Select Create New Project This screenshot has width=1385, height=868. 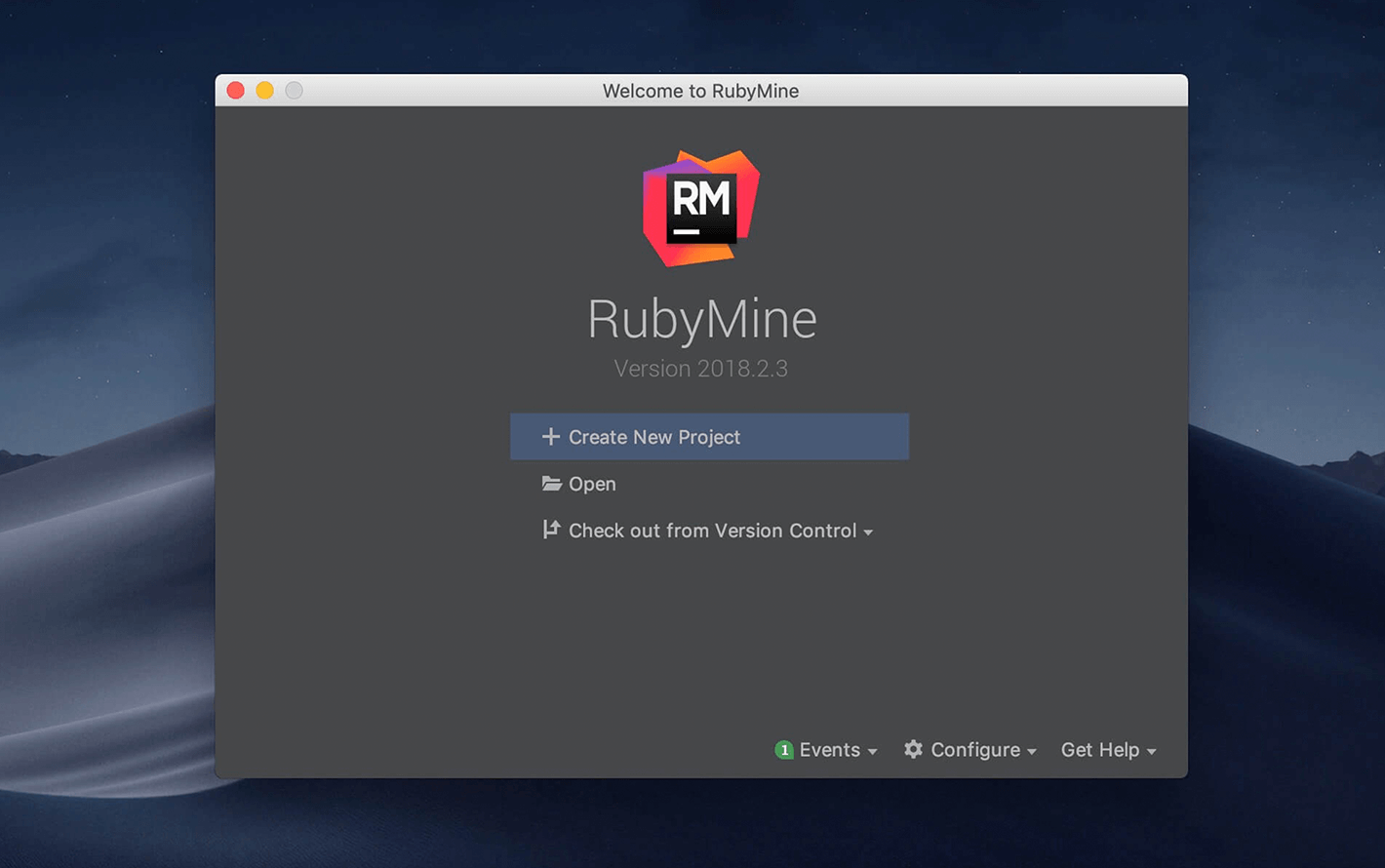709,437
